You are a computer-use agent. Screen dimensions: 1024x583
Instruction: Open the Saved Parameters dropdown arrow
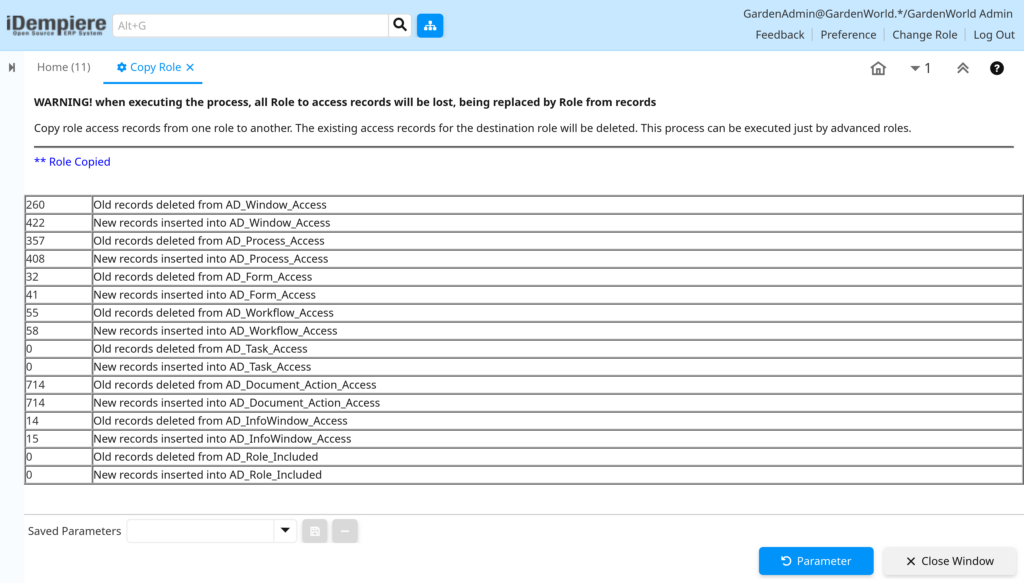285,531
